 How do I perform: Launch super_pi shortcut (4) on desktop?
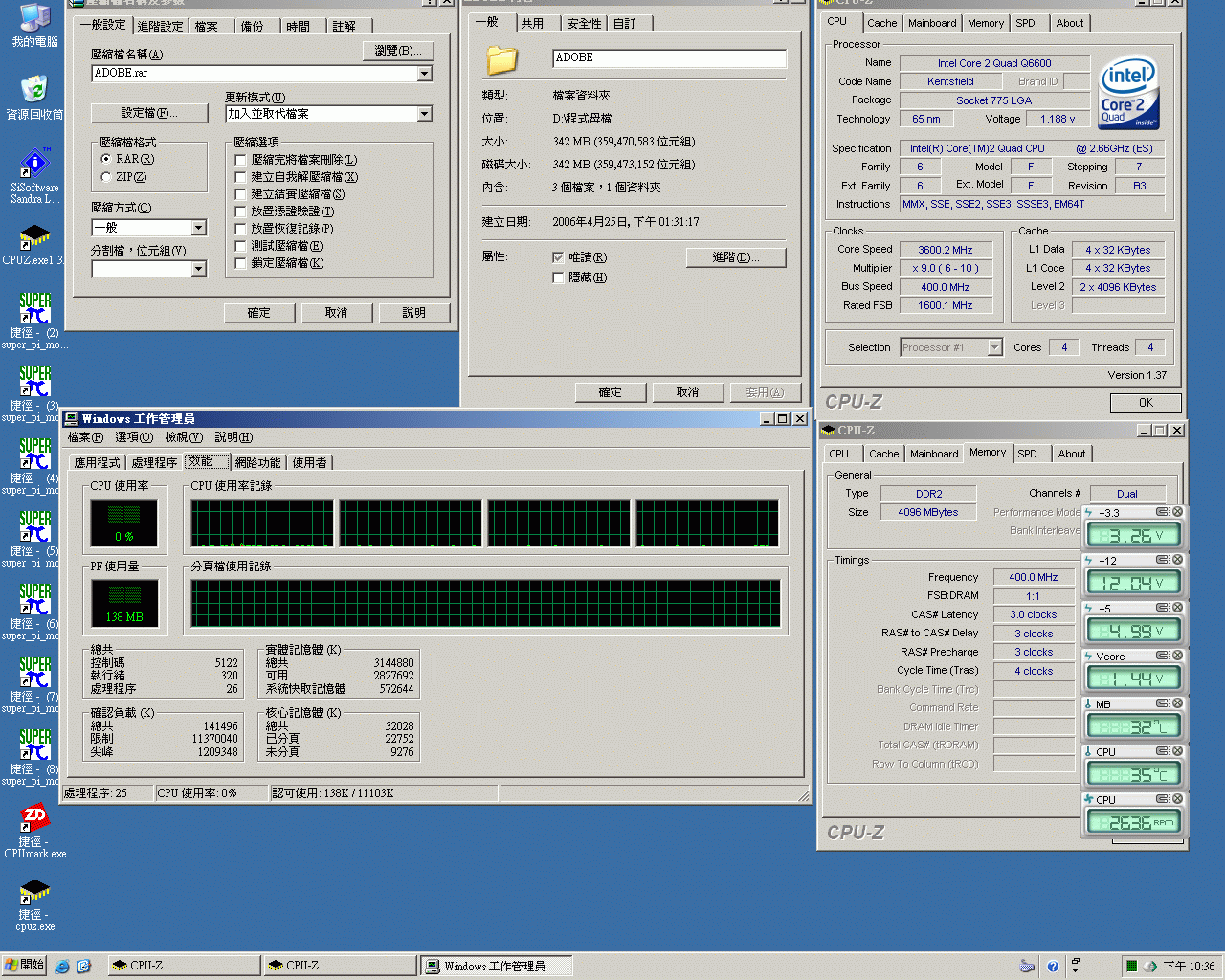pos(34,466)
